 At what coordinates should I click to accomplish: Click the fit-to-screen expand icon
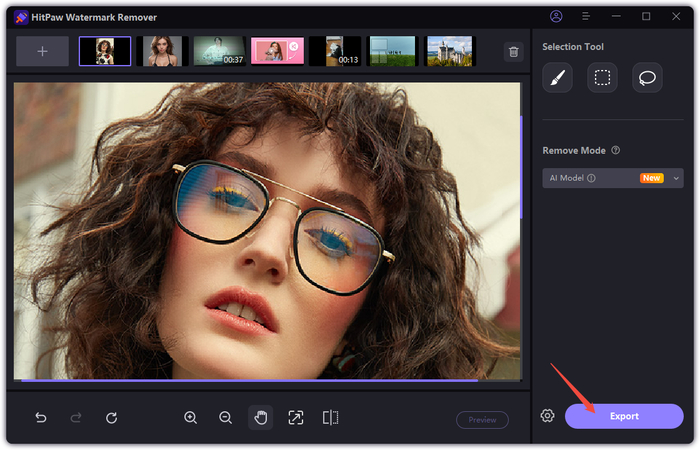[295, 418]
